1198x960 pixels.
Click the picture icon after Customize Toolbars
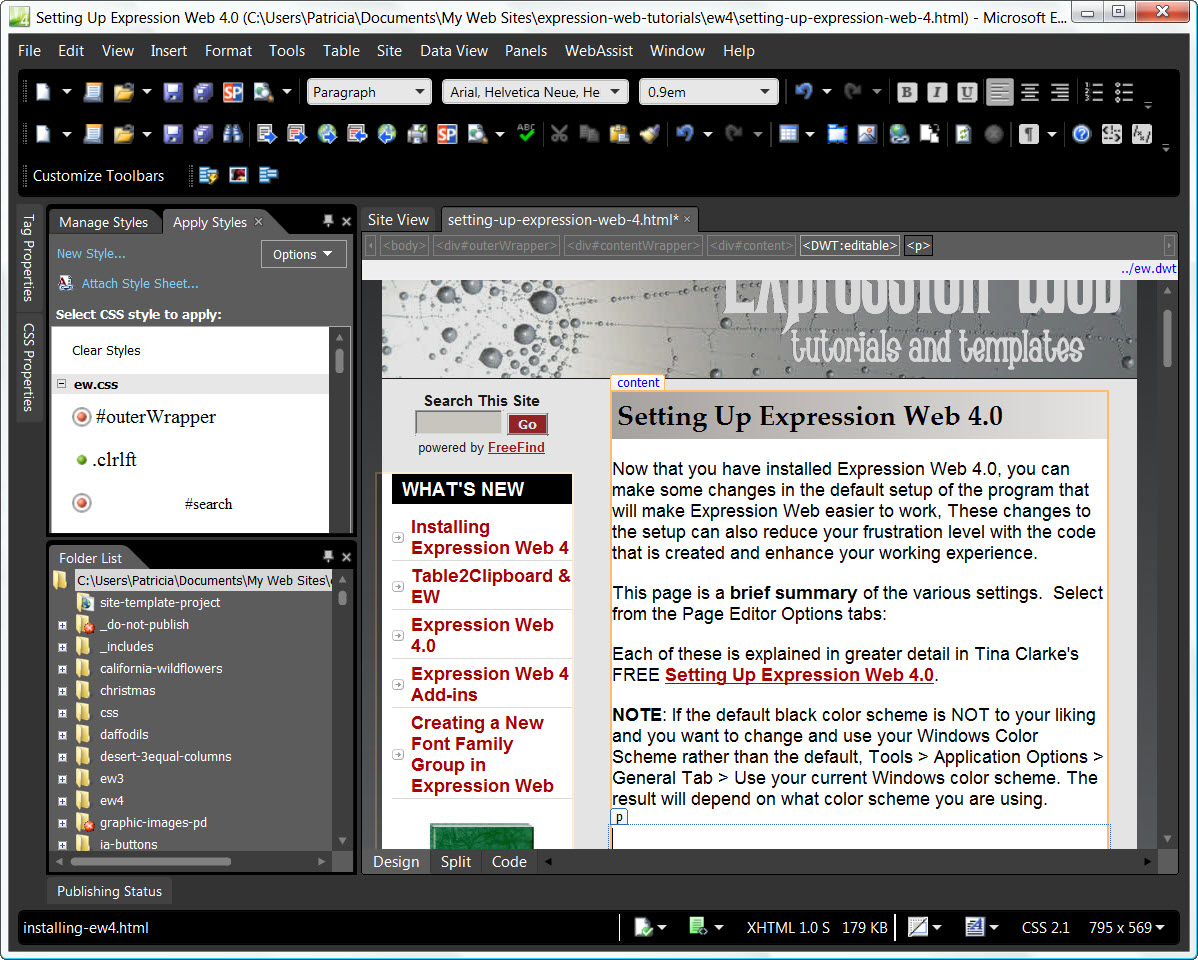(x=238, y=175)
